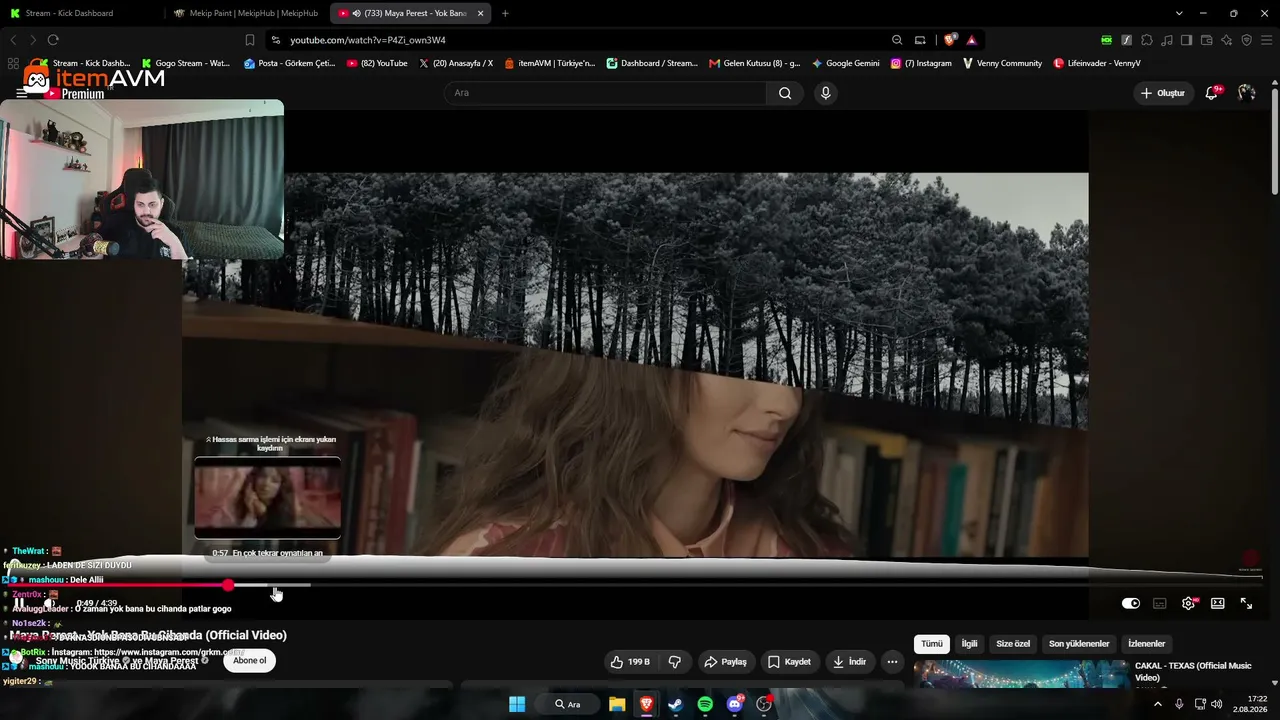This screenshot has height=720, width=1280.
Task: Open a new browser tab
Action: tap(505, 13)
